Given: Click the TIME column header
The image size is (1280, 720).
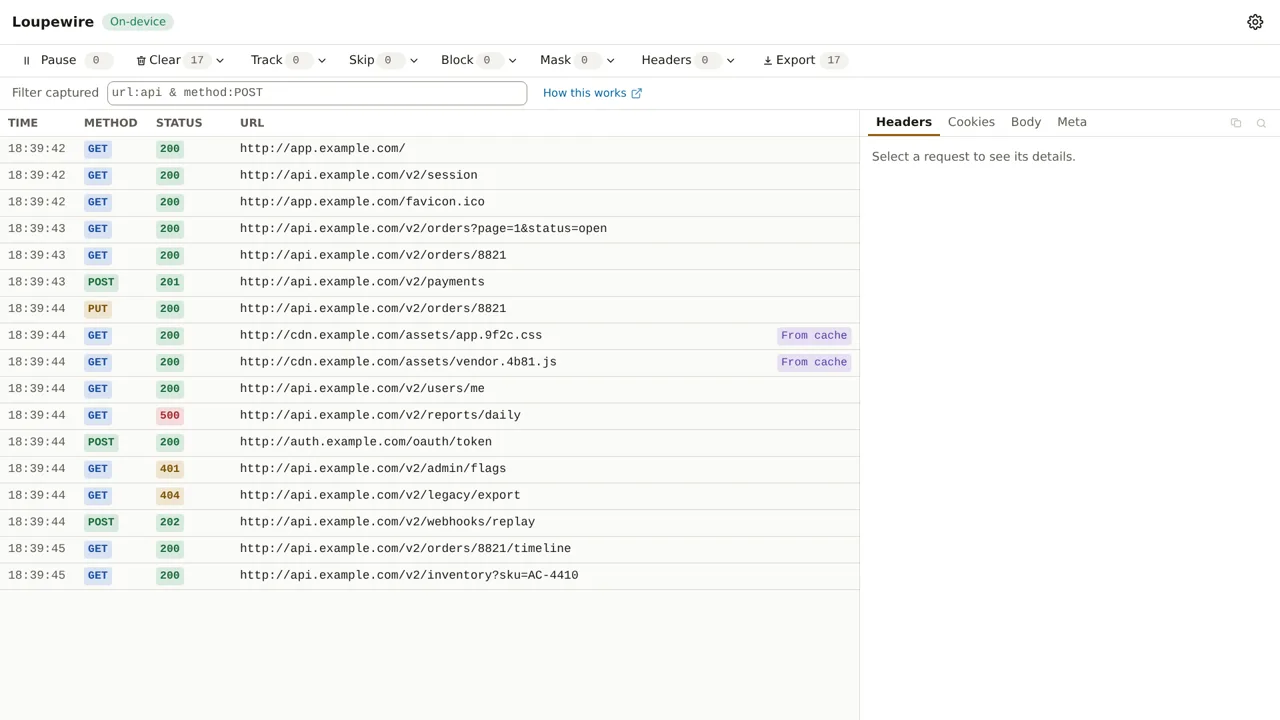Looking at the screenshot, I should coord(23,123).
